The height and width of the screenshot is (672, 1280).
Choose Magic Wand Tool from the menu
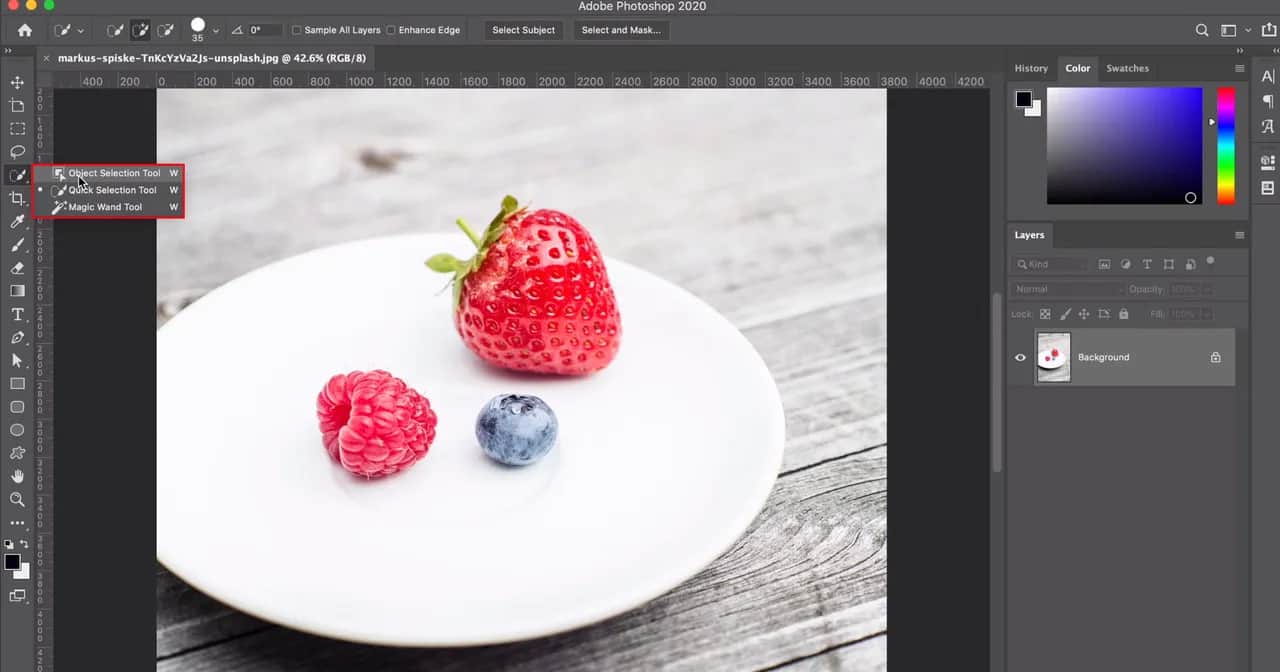(105, 207)
